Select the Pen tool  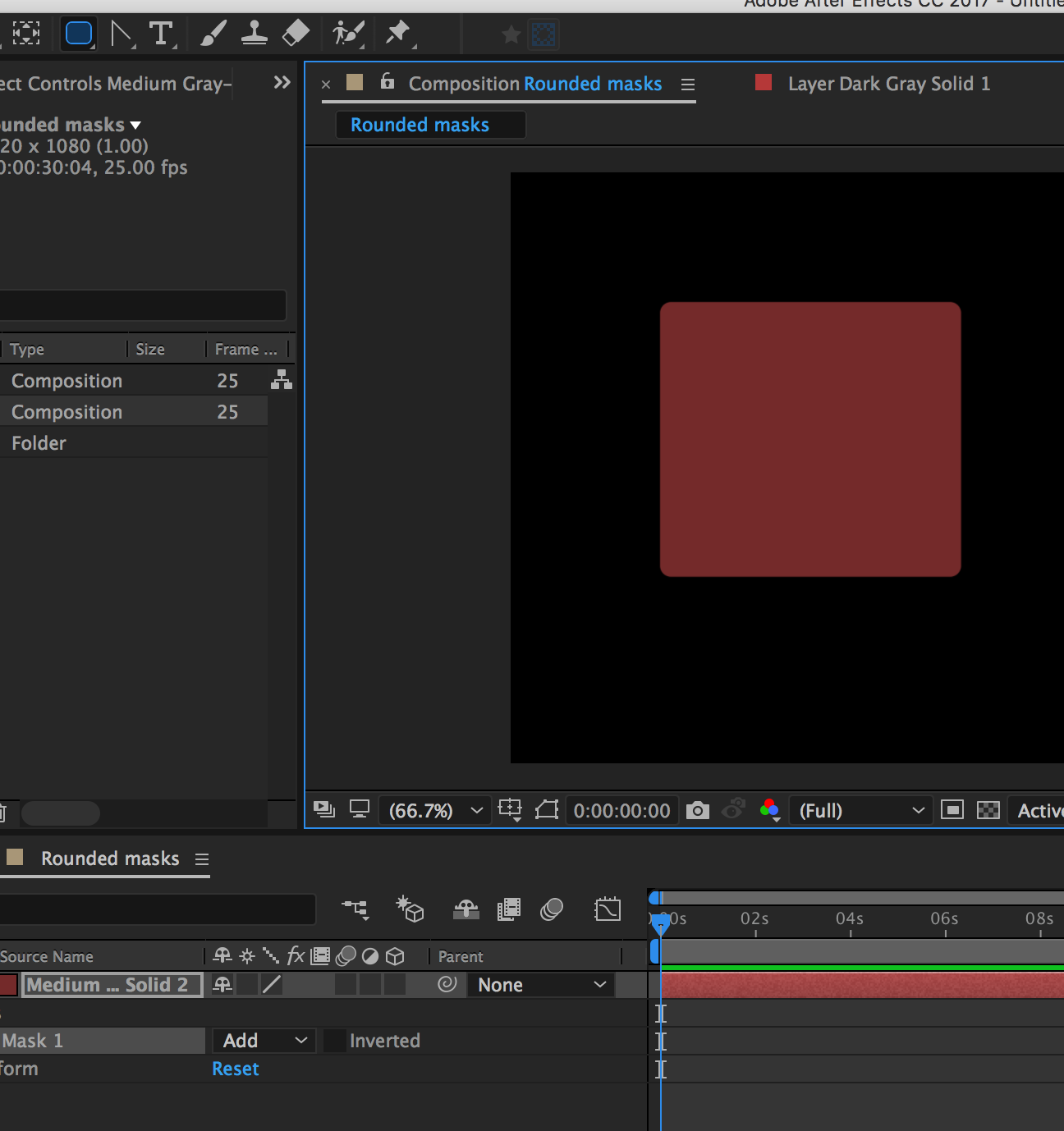(122, 34)
